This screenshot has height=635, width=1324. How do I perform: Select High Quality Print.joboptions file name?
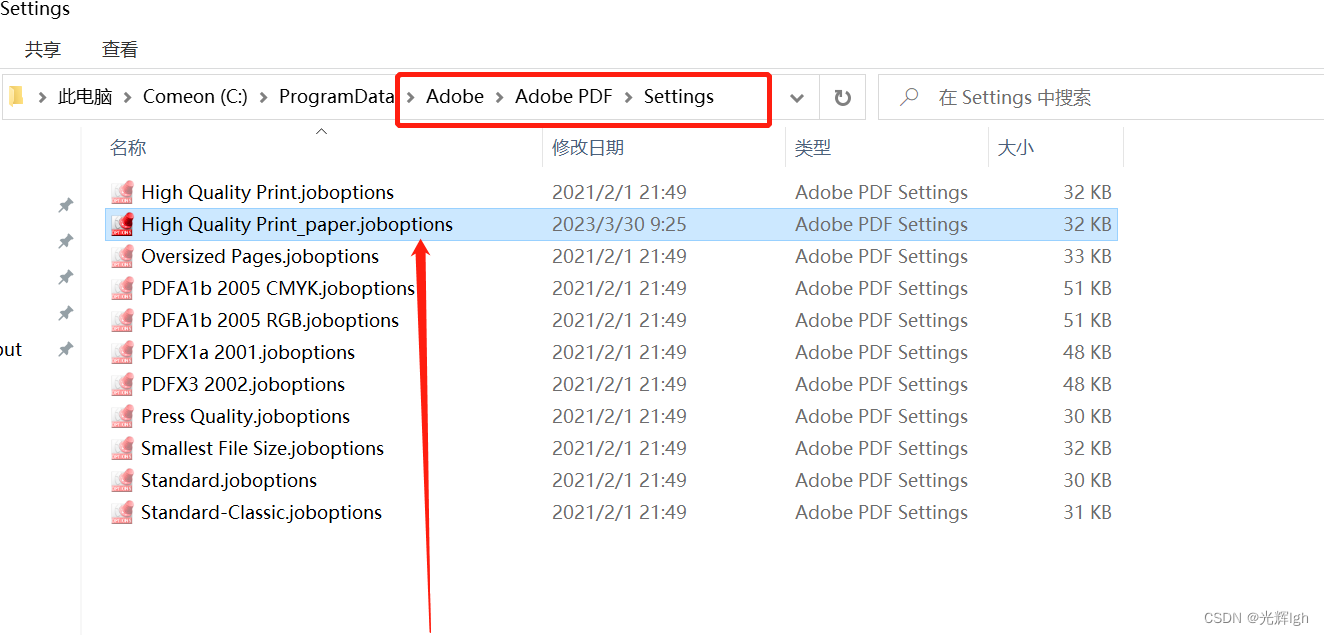point(267,192)
